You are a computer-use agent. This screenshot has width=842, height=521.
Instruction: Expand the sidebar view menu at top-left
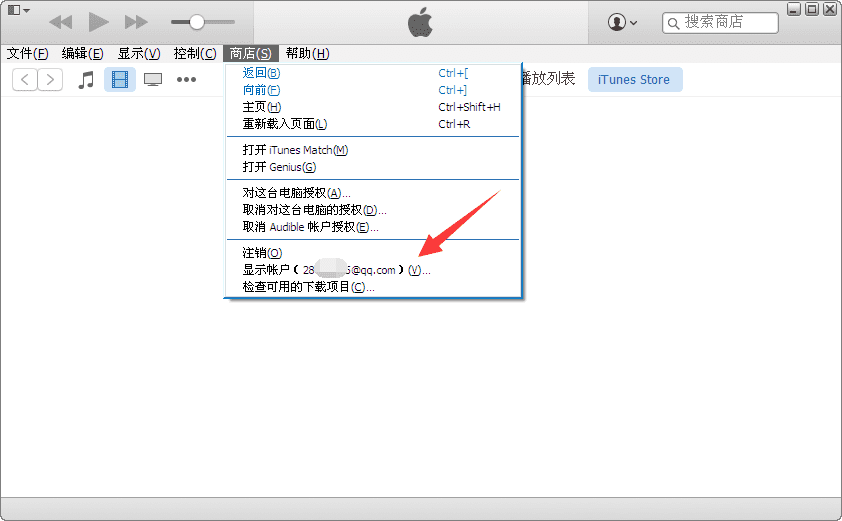[x=19, y=10]
